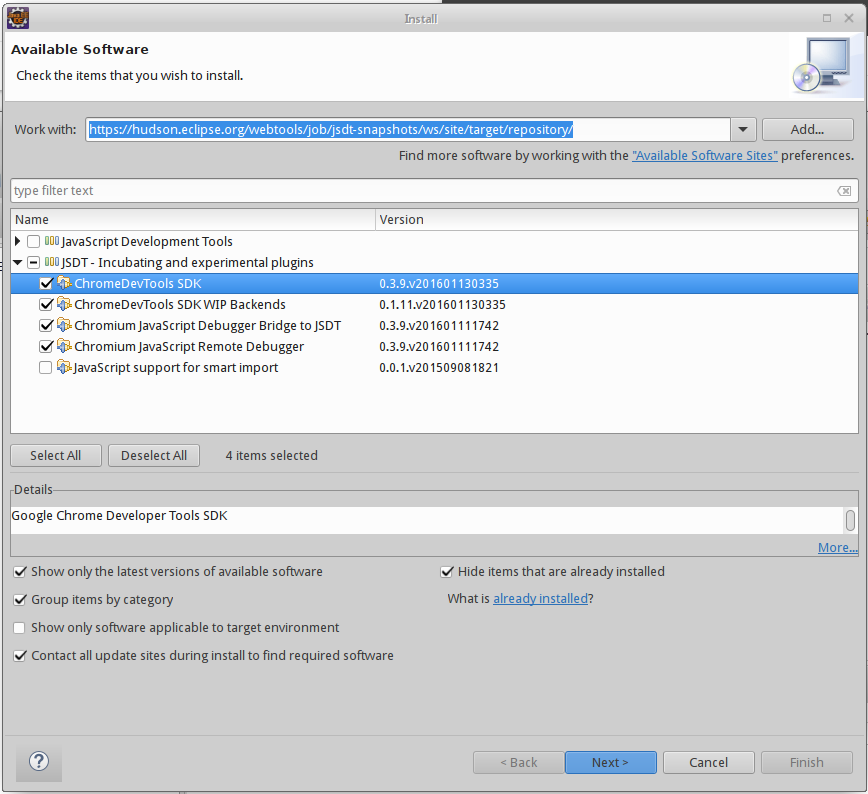Viewport: 868px width, 794px height.
Task: Click the Eclipse app icon in title bar
Action: coord(18,18)
